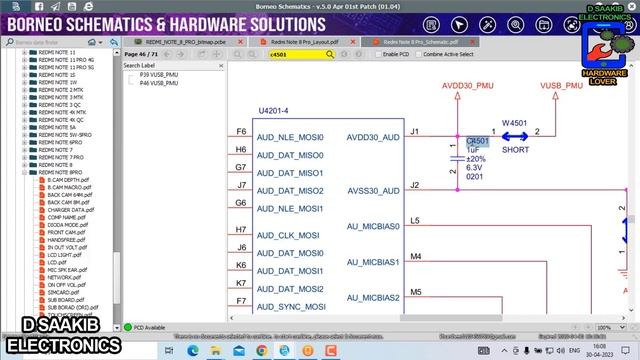
Task: Click the file finder search field
Action: (x=51, y=42)
